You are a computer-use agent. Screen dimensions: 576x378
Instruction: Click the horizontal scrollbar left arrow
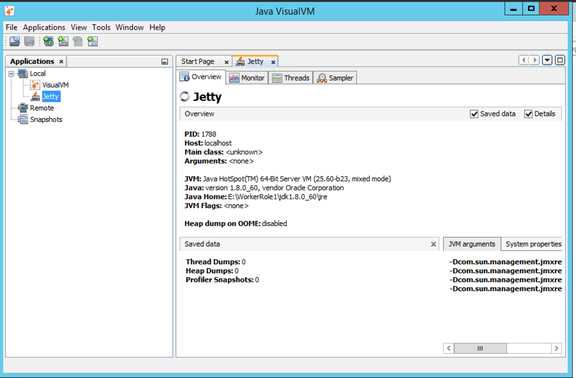(449, 348)
